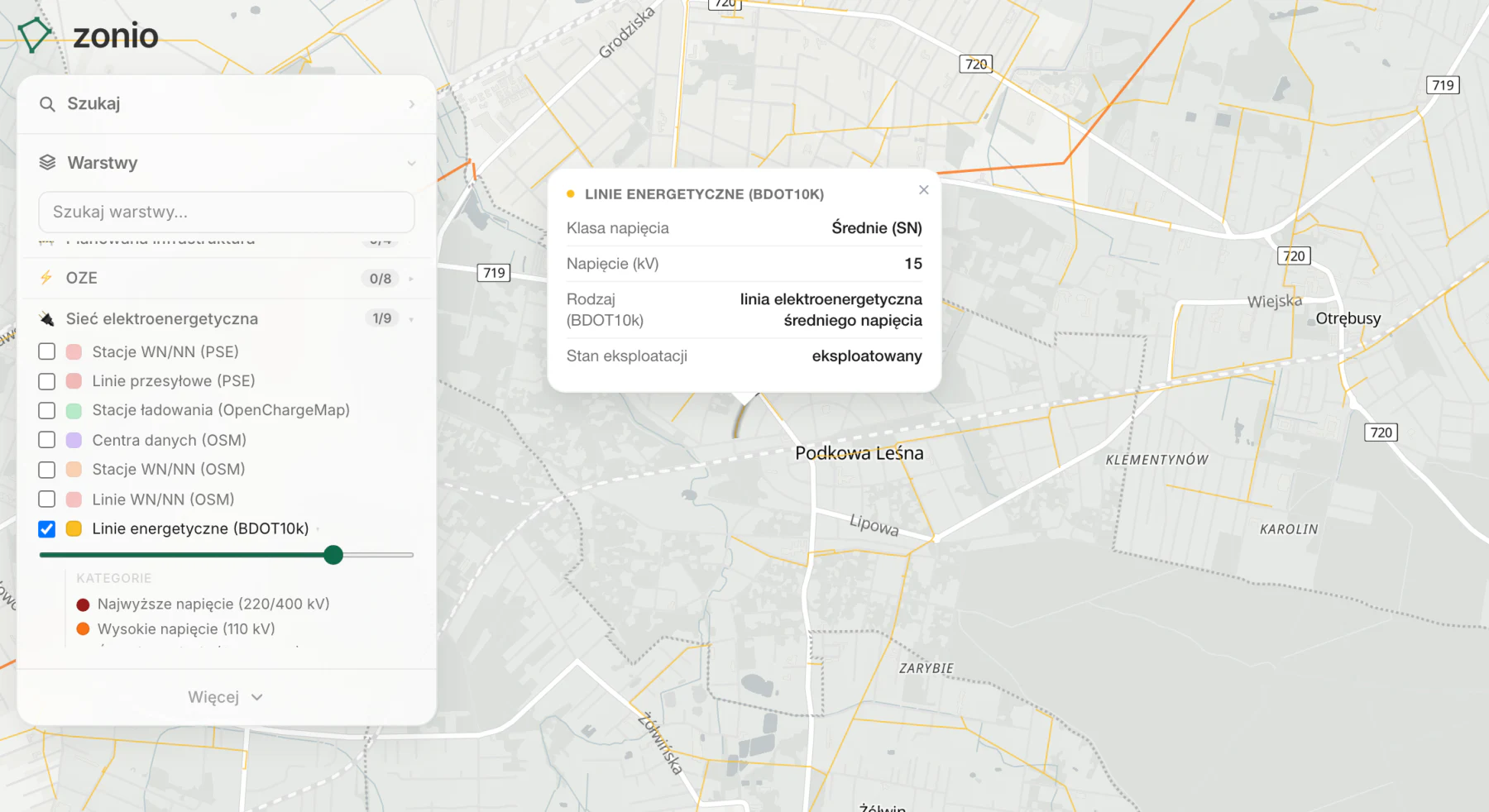Enable Linie WN/NN (OSM) checkbox
This screenshot has width=1489, height=812.
[x=47, y=499]
